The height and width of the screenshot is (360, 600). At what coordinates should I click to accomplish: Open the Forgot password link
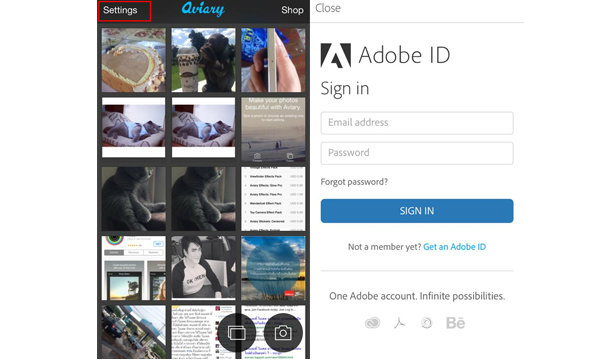[x=354, y=182]
